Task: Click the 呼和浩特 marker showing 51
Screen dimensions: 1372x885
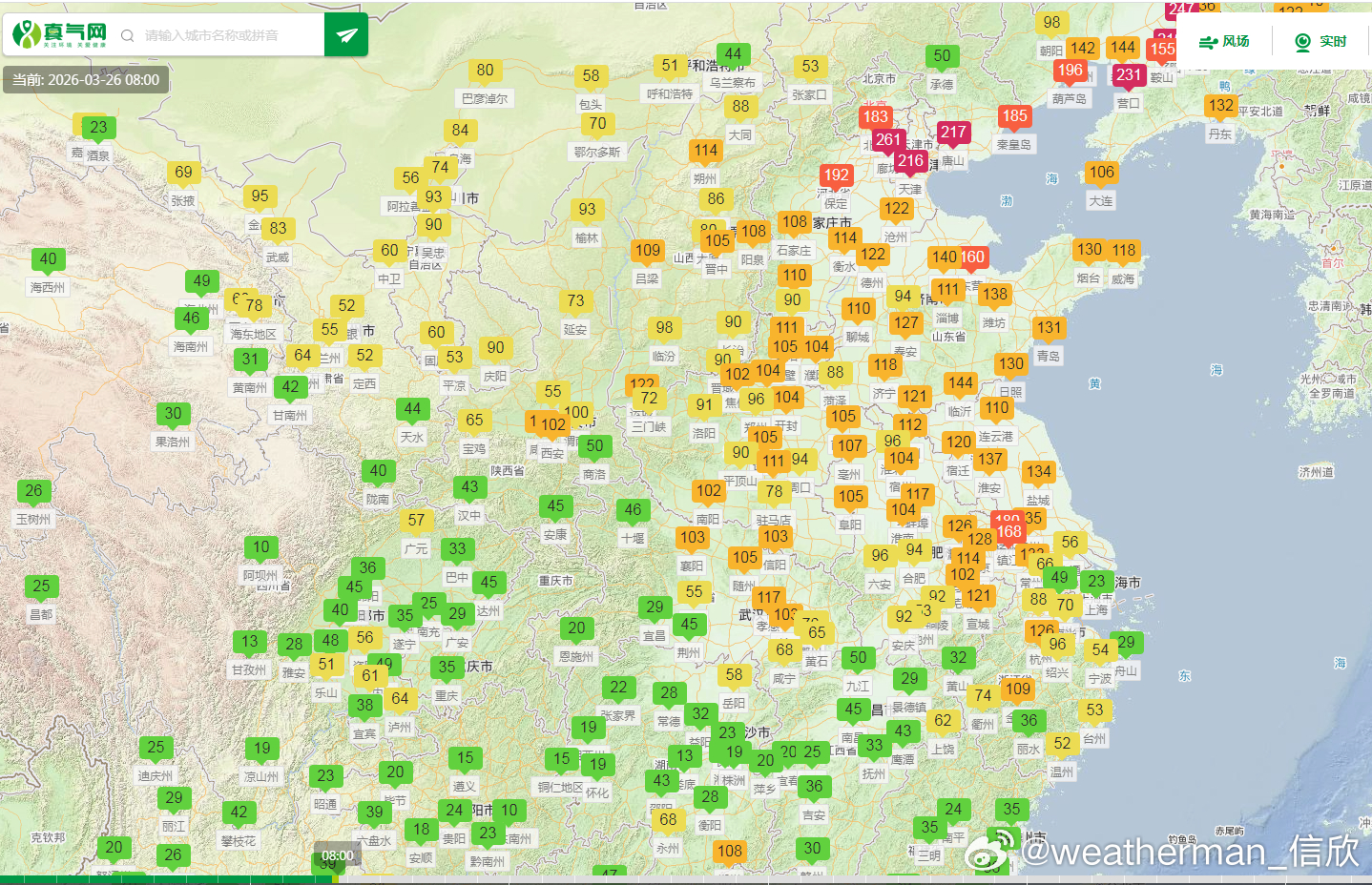Action: 670,67
